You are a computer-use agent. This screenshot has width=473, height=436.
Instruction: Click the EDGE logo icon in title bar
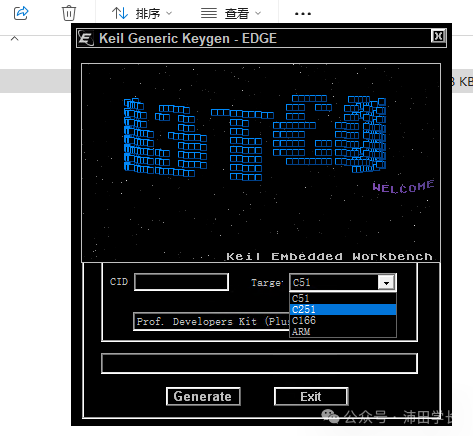[x=86, y=38]
